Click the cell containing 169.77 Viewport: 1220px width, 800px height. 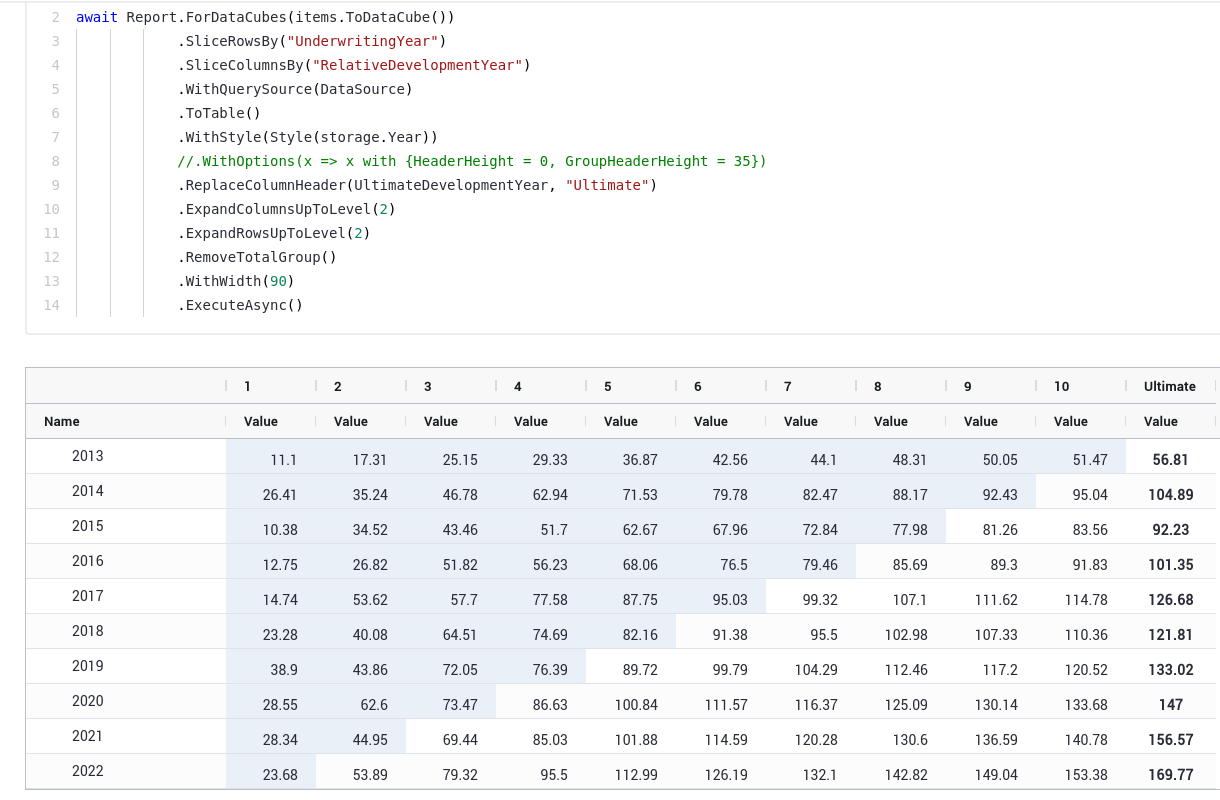1170,775
